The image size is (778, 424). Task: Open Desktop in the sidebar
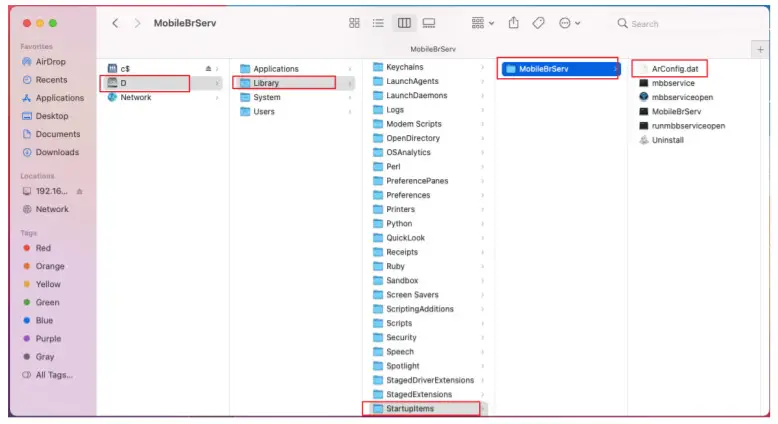coord(52,116)
